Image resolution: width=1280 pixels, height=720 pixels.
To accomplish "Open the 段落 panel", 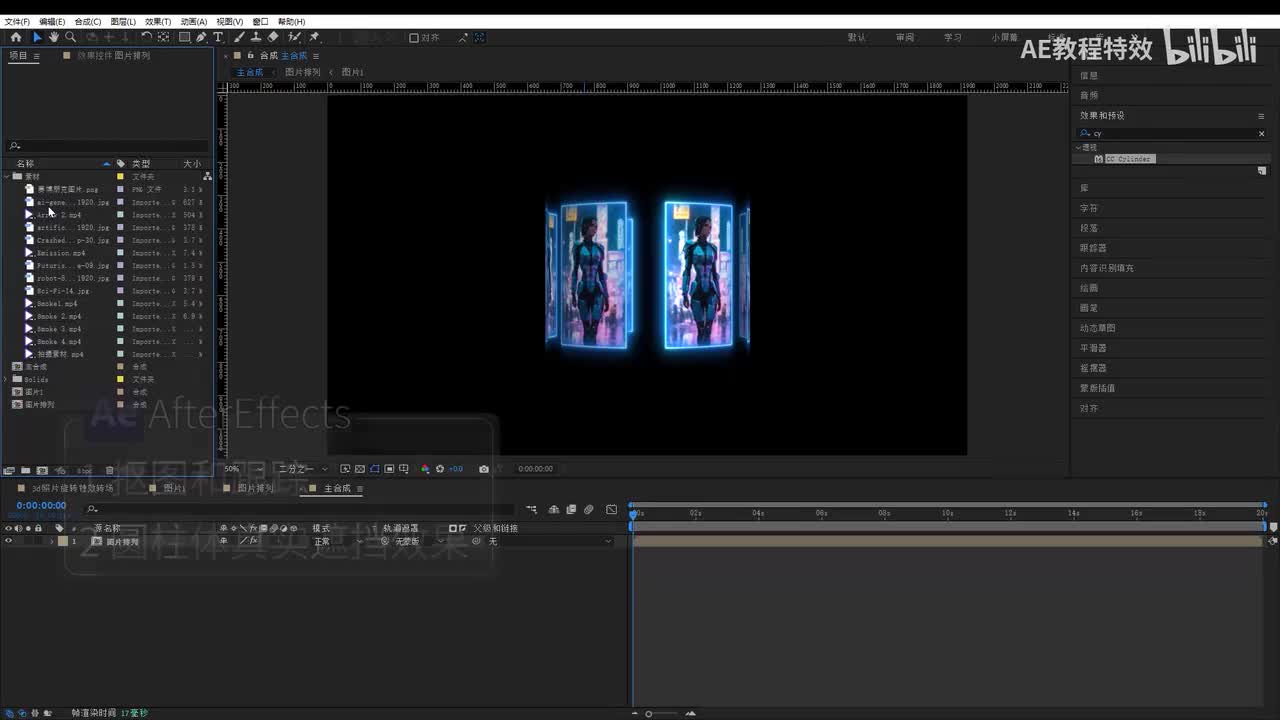I will point(1089,228).
